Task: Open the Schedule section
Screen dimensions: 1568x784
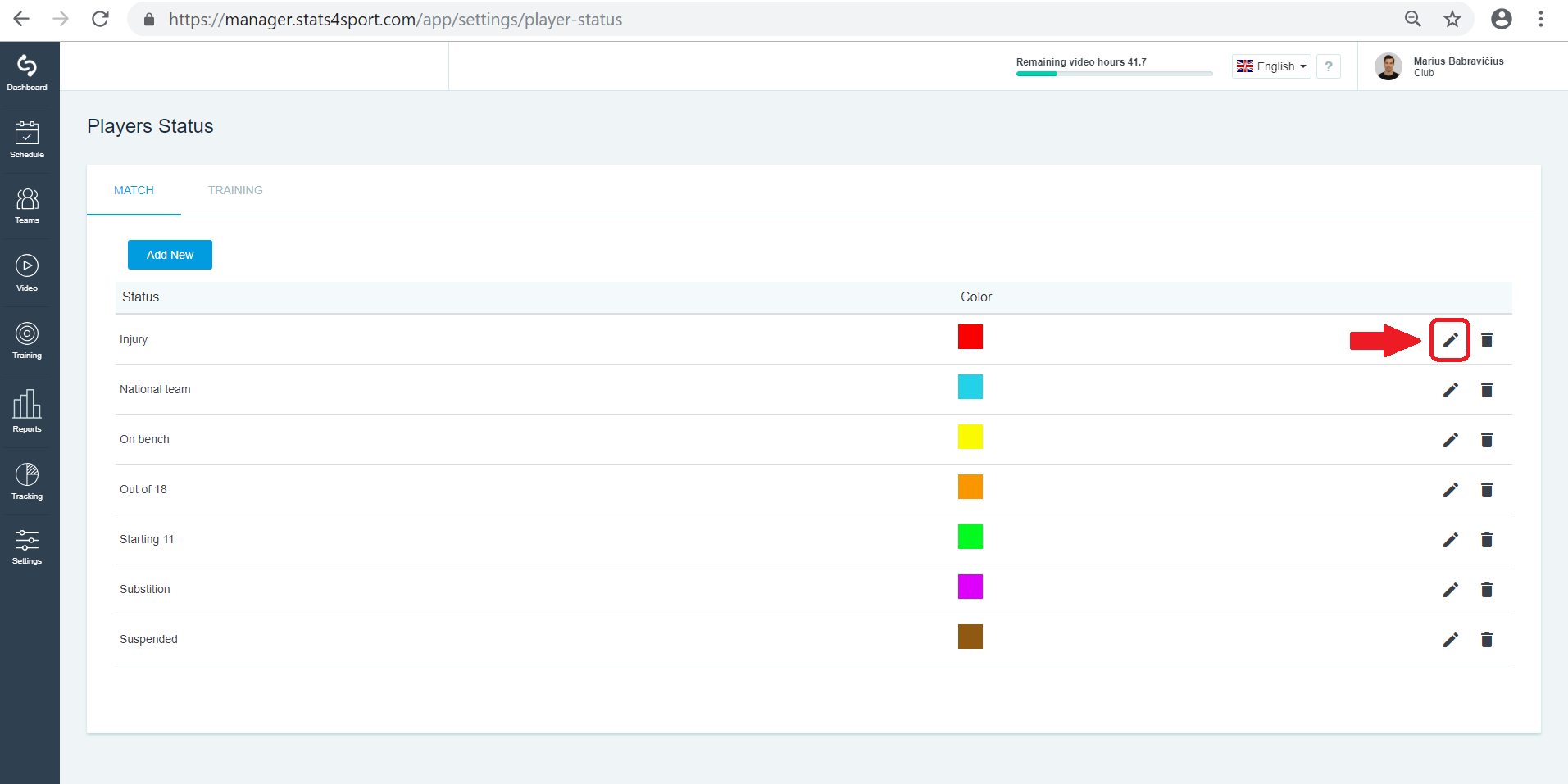Action: coord(27,140)
